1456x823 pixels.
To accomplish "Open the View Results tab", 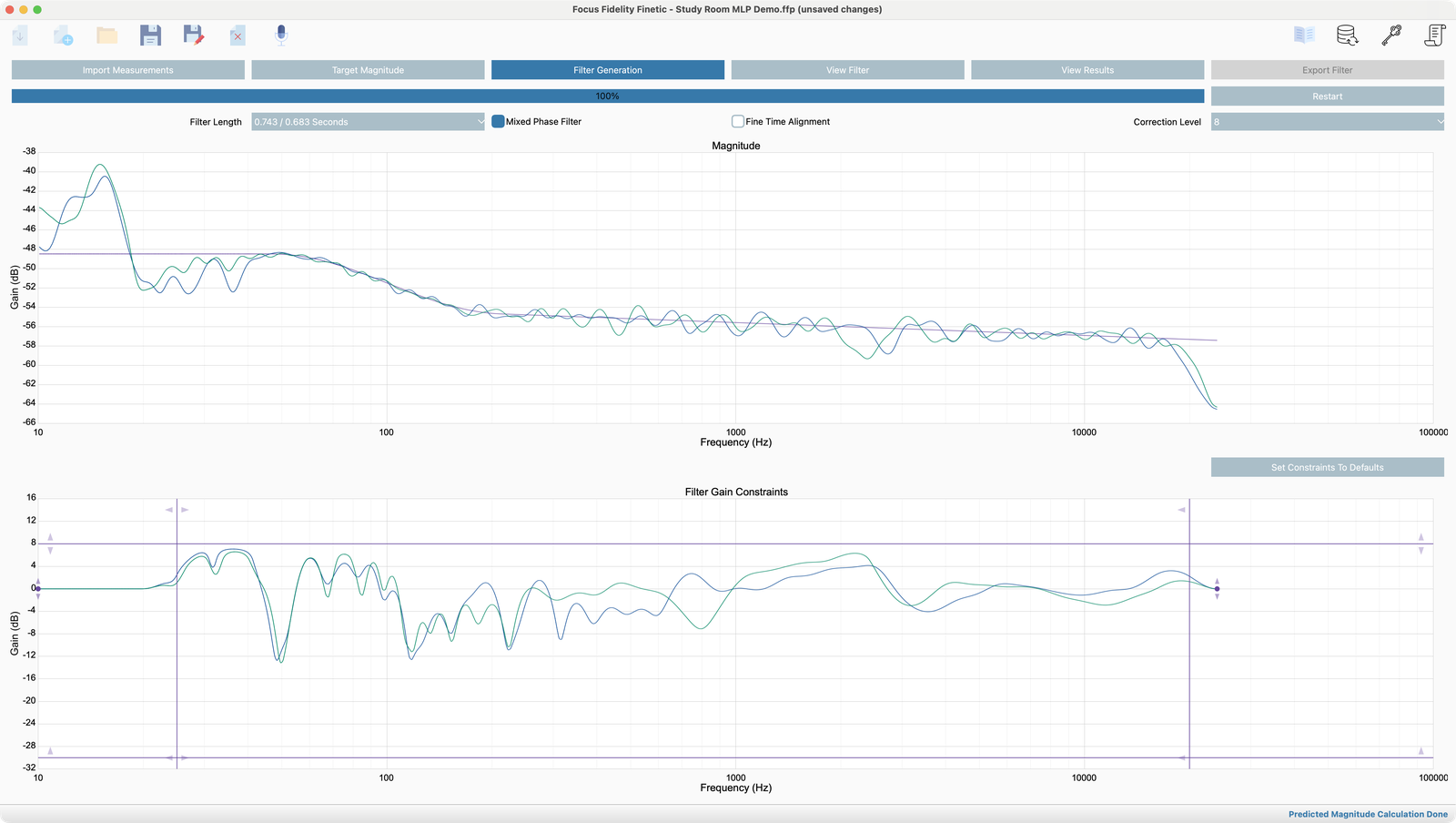I will (x=1087, y=70).
